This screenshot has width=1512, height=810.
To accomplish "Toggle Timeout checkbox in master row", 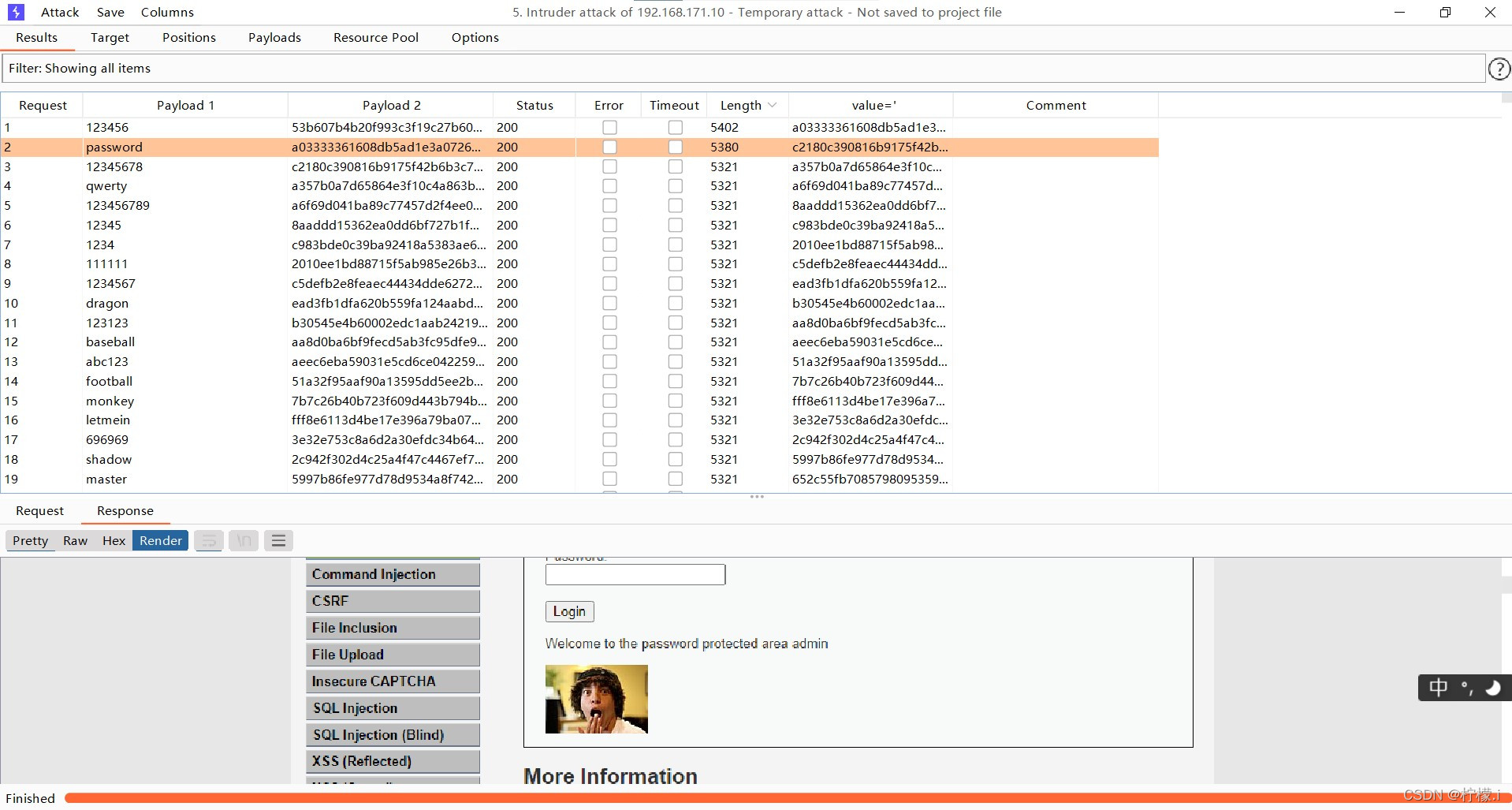I will click(675, 479).
